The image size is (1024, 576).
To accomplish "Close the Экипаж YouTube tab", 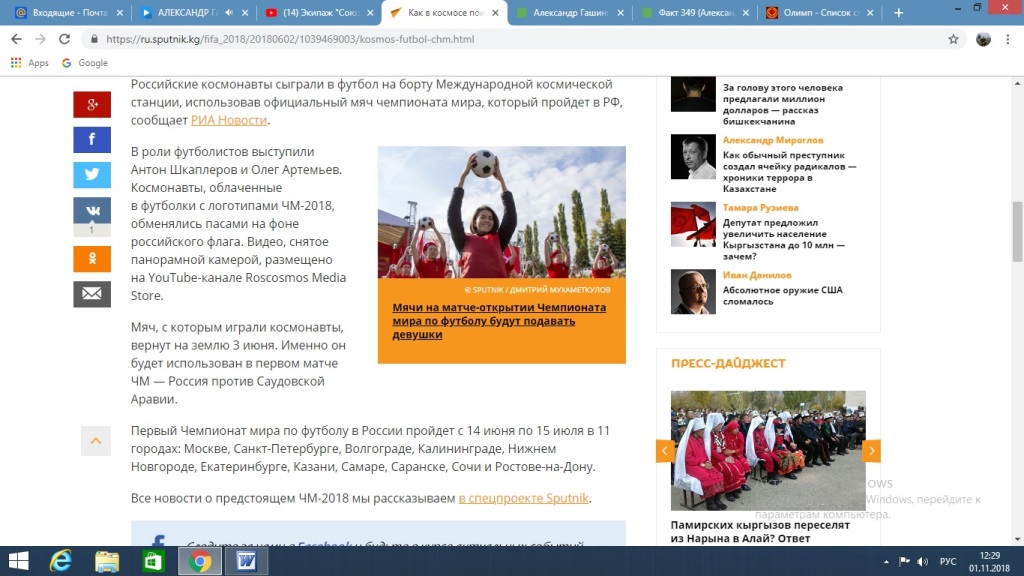I will (370, 12).
